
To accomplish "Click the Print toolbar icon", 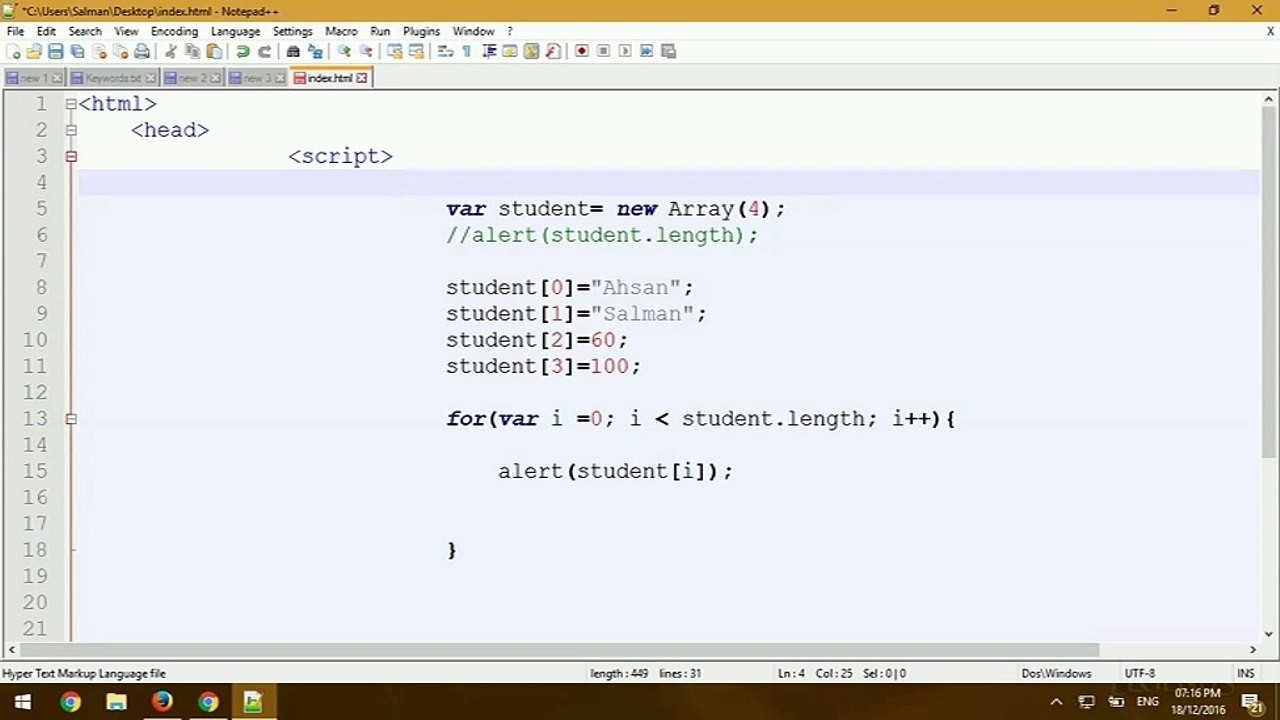I will [x=142, y=51].
